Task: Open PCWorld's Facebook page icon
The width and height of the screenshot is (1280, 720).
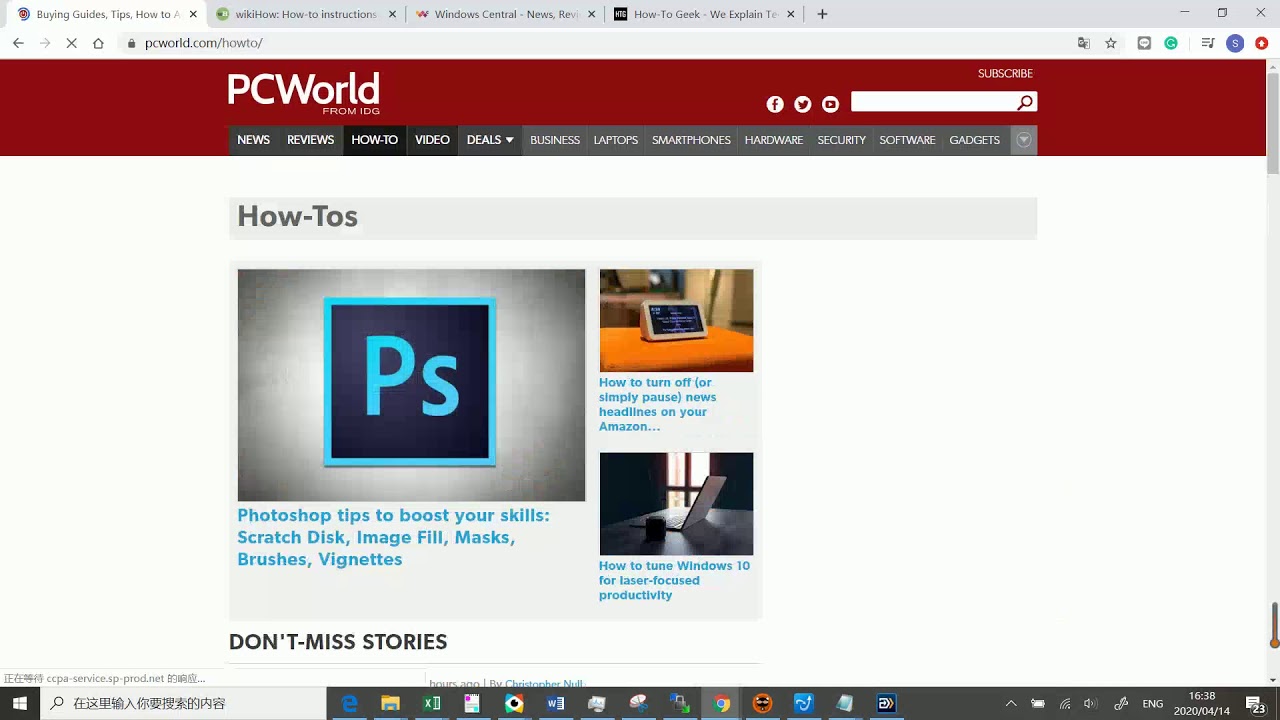Action: [775, 104]
